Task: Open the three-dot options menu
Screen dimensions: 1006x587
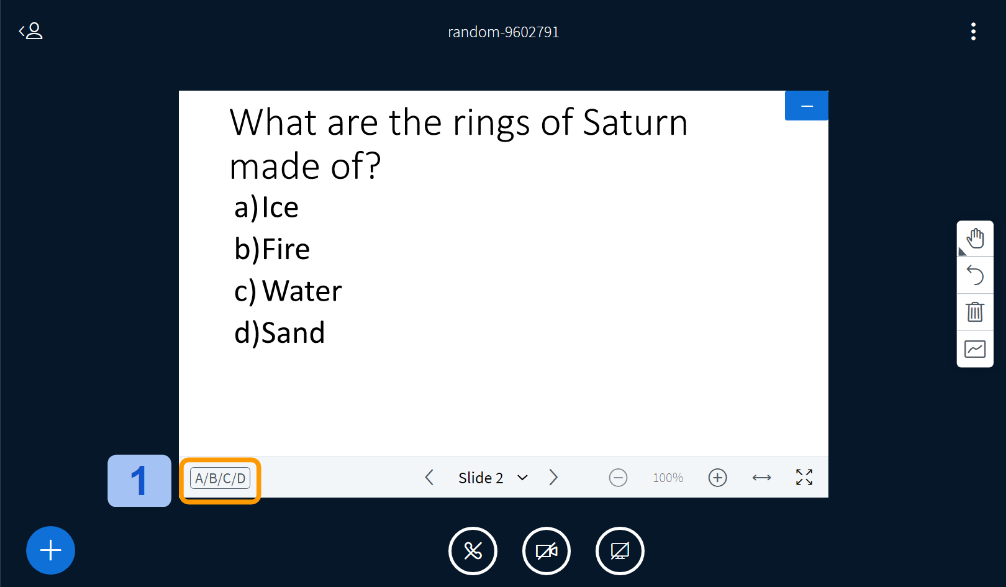Action: pos(973,32)
